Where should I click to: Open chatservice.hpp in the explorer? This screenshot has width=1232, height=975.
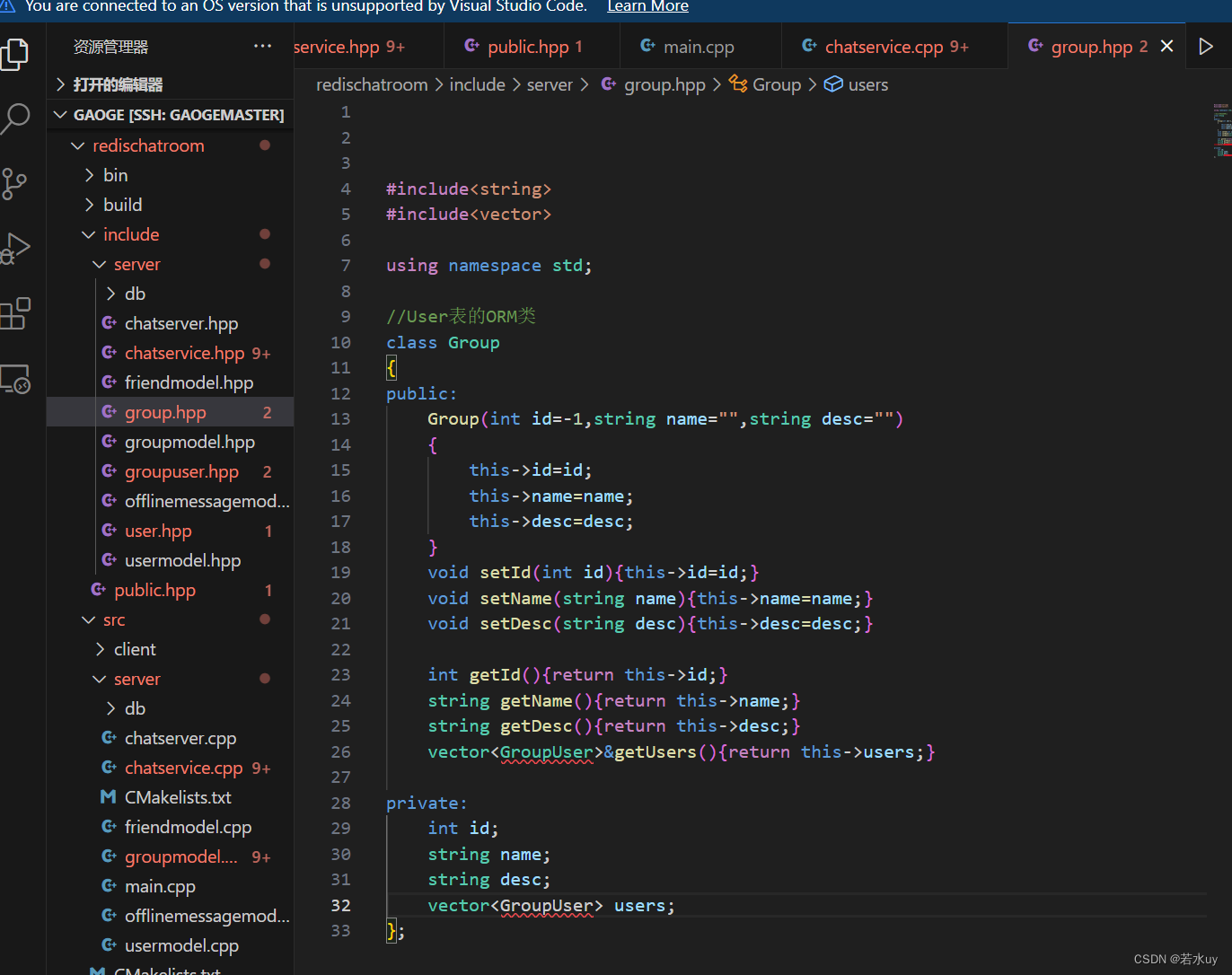pyautogui.click(x=170, y=353)
